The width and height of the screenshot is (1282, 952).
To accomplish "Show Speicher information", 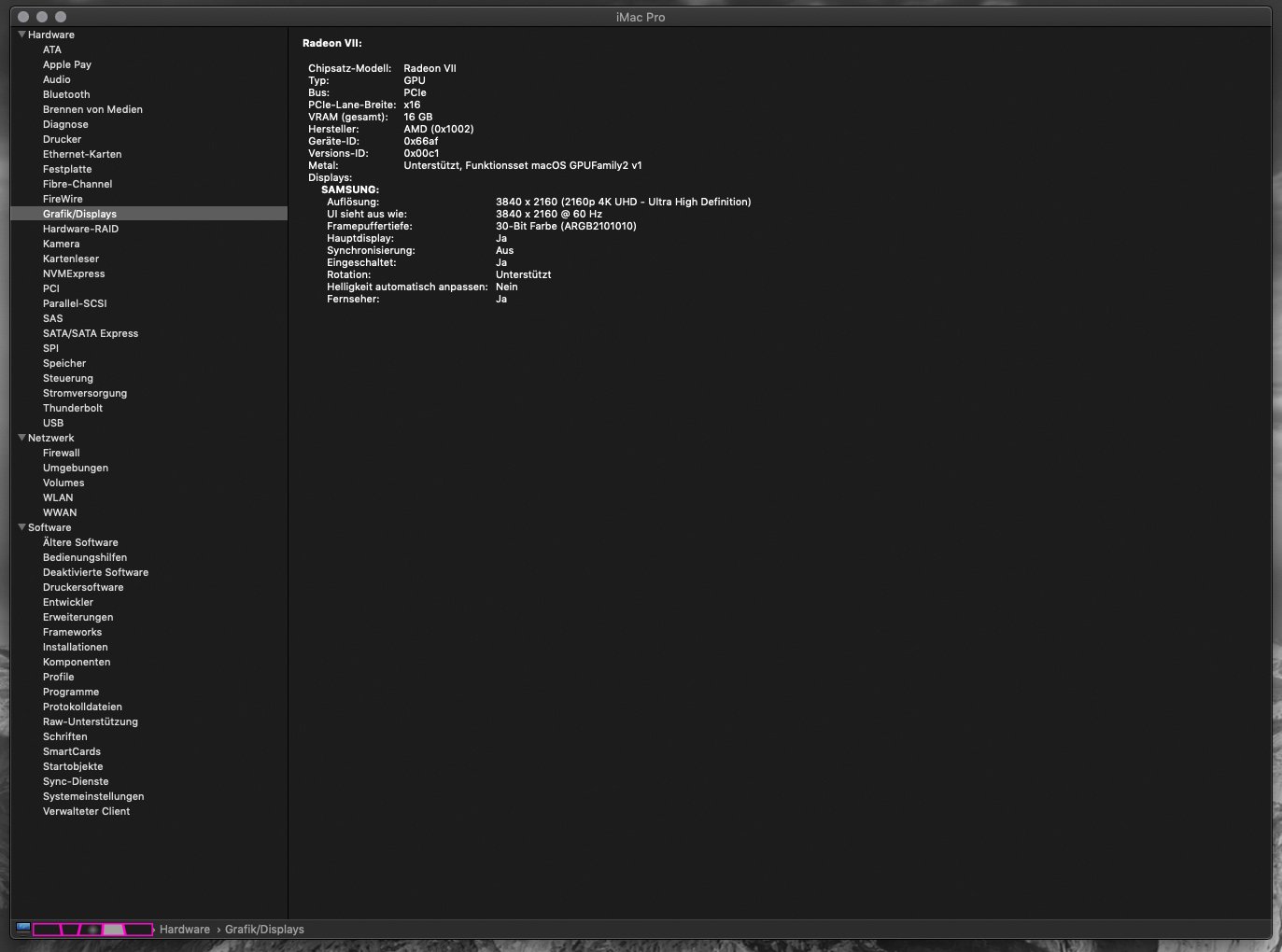I will coord(64,363).
